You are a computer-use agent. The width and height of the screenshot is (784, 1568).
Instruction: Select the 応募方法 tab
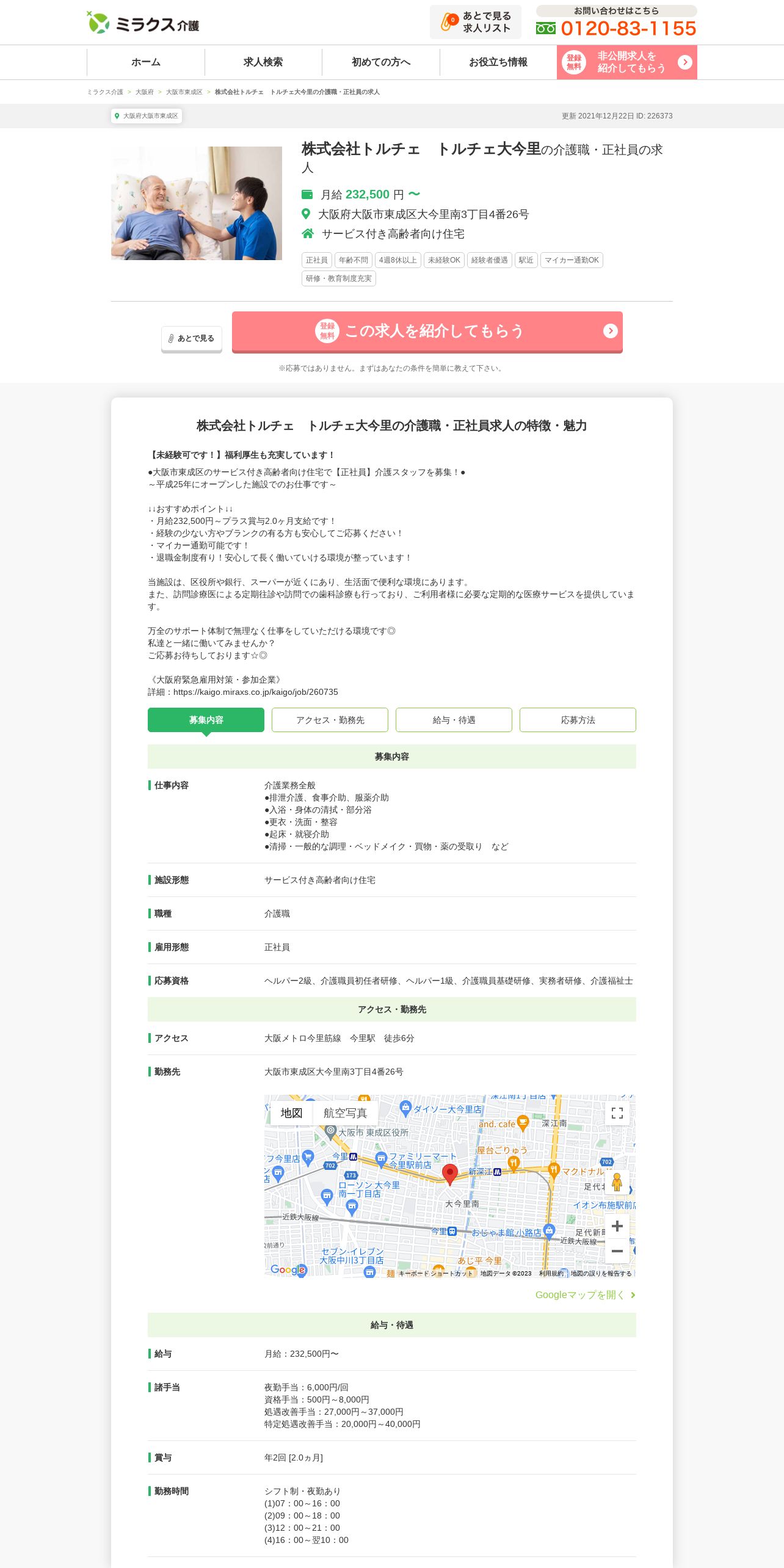pyautogui.click(x=578, y=720)
